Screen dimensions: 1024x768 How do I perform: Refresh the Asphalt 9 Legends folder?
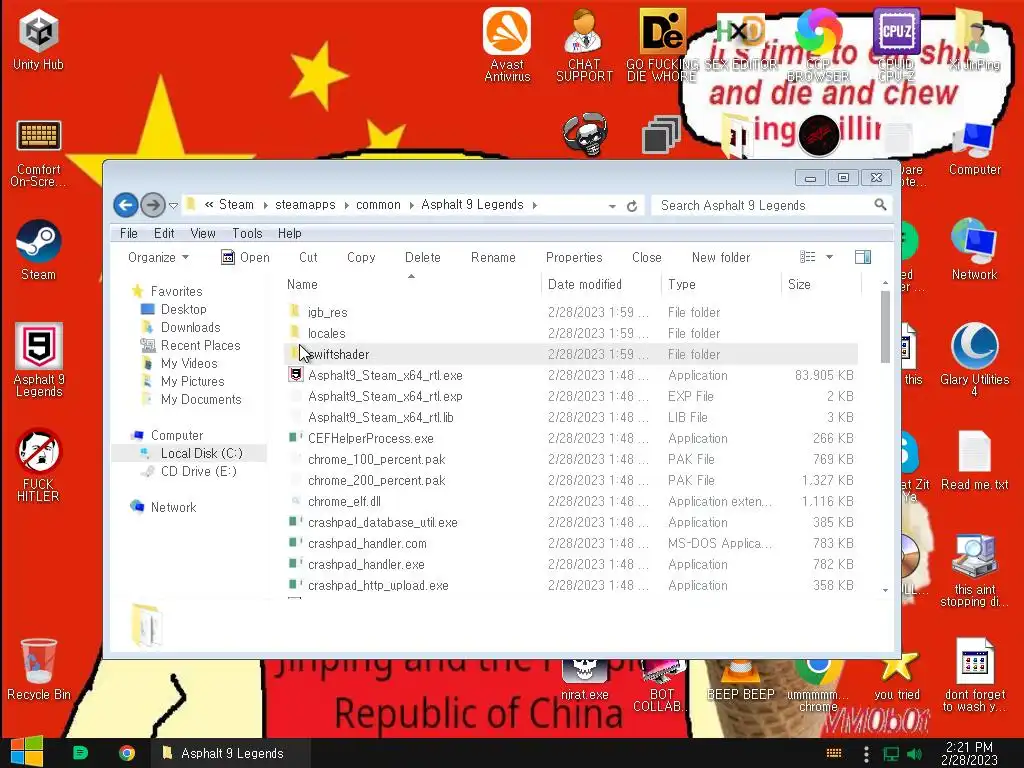(632, 206)
